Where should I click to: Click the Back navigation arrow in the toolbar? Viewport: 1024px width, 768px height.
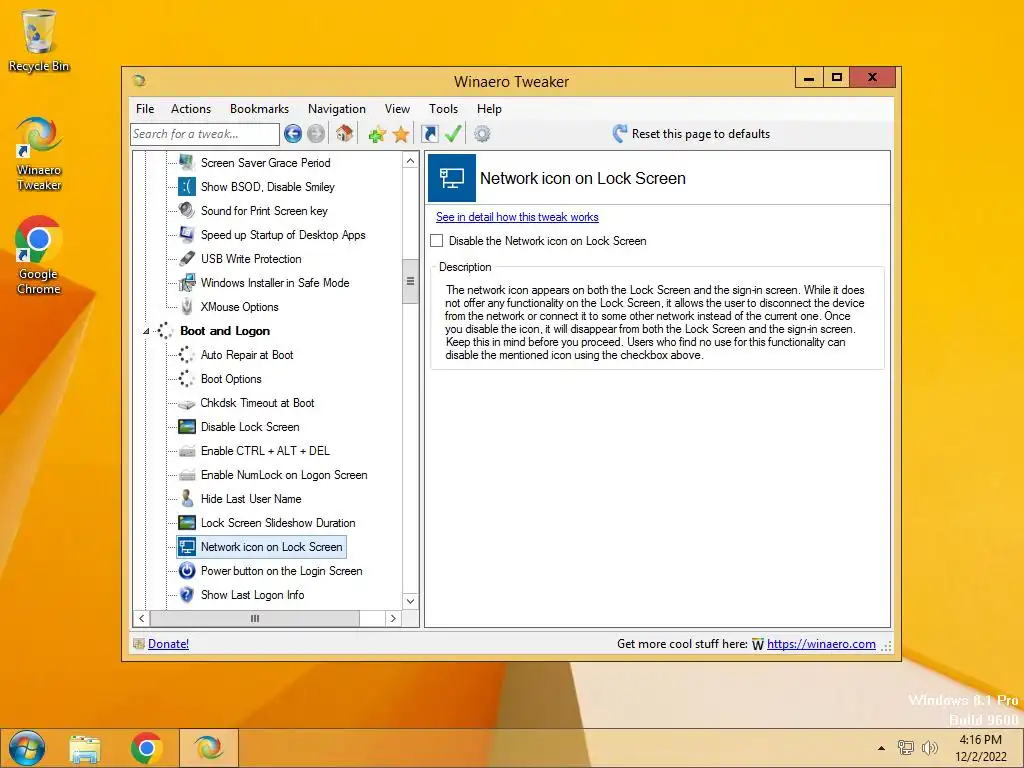pos(293,134)
